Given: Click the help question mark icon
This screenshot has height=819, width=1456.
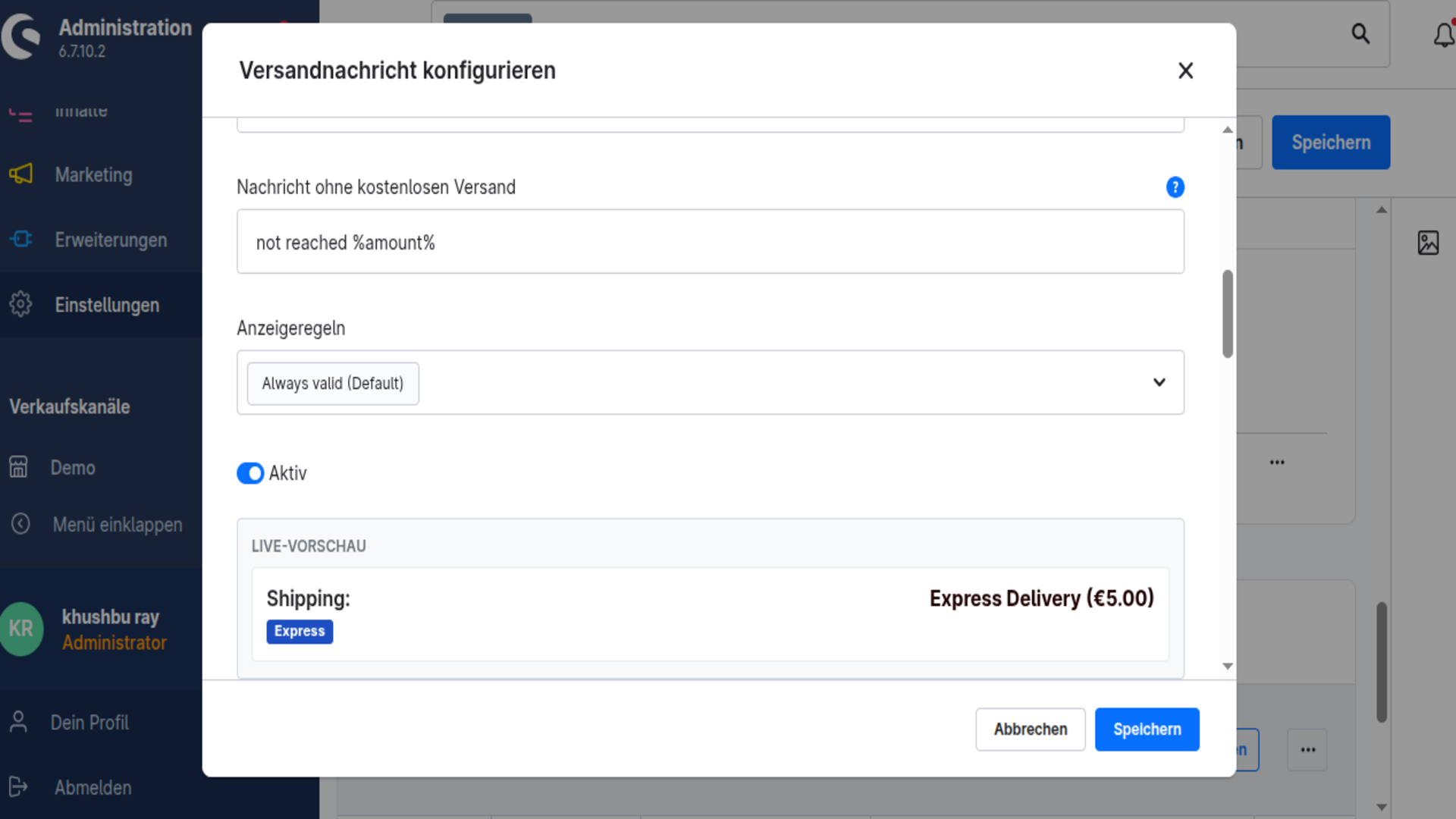Looking at the screenshot, I should [1175, 187].
